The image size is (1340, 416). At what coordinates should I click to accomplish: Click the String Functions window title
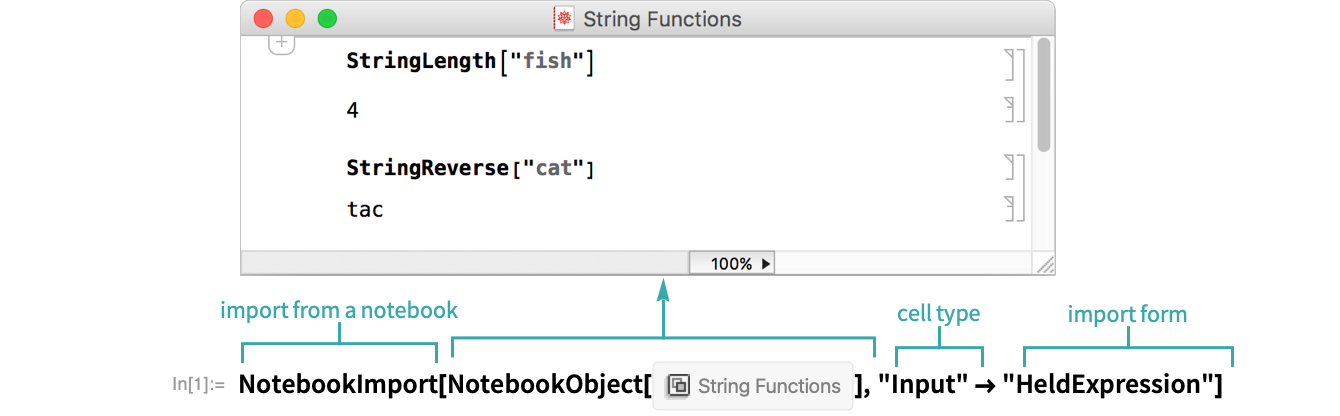[x=662, y=19]
